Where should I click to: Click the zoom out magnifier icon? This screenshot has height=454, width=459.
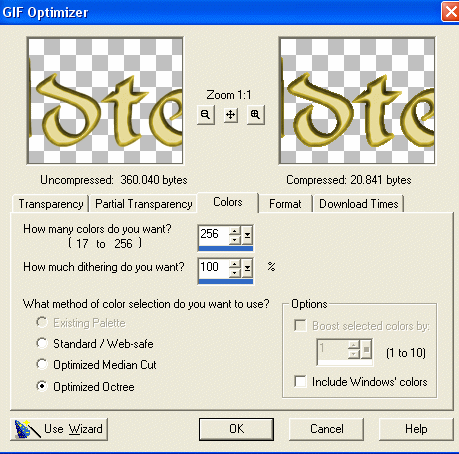206,115
